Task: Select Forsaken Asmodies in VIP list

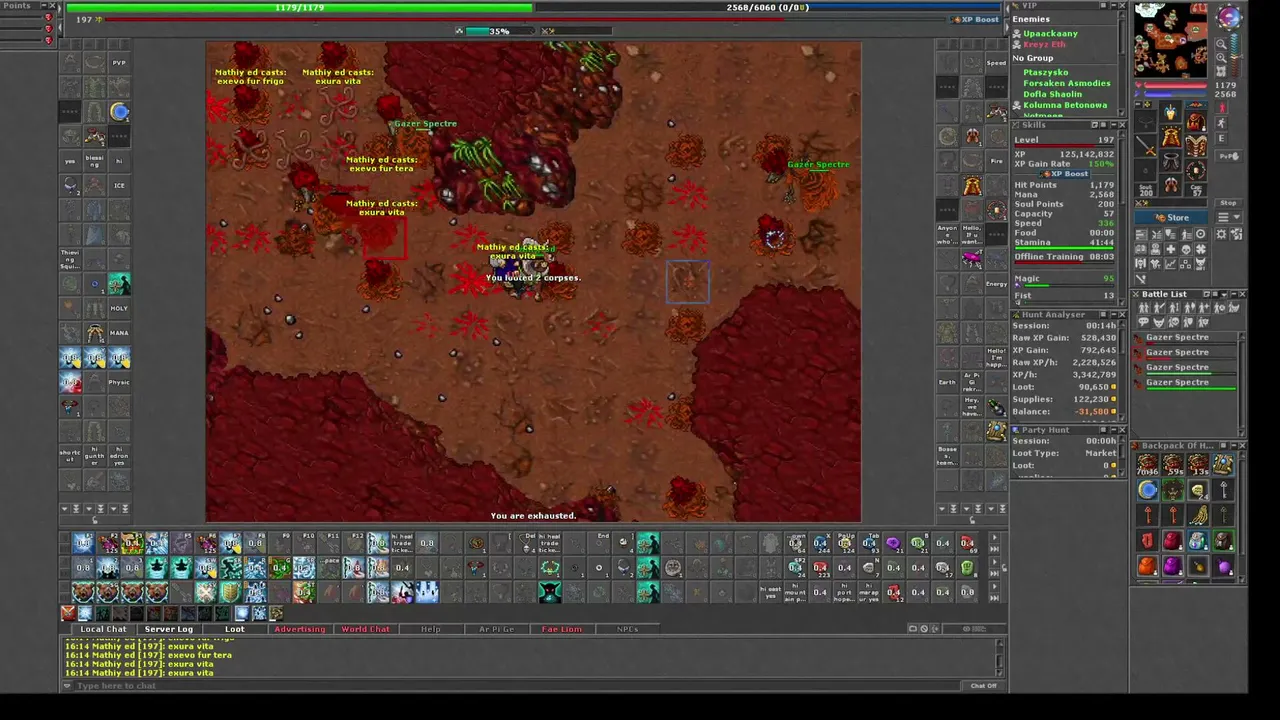Action: (x=1067, y=83)
